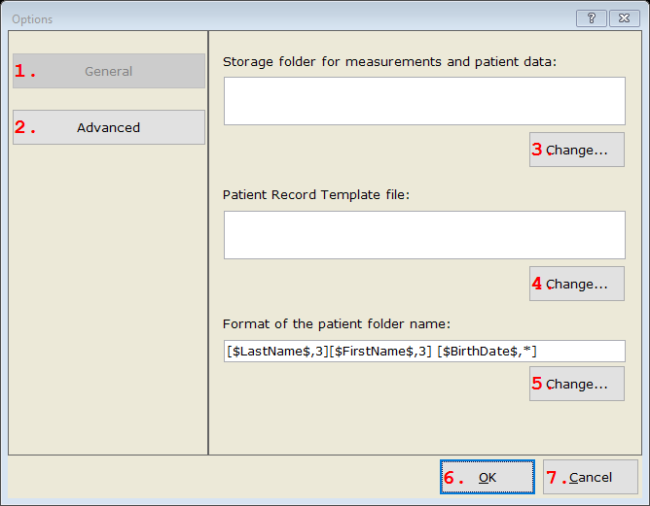The width and height of the screenshot is (650, 506).
Task: Click inside the storage folder path box
Action: point(424,101)
